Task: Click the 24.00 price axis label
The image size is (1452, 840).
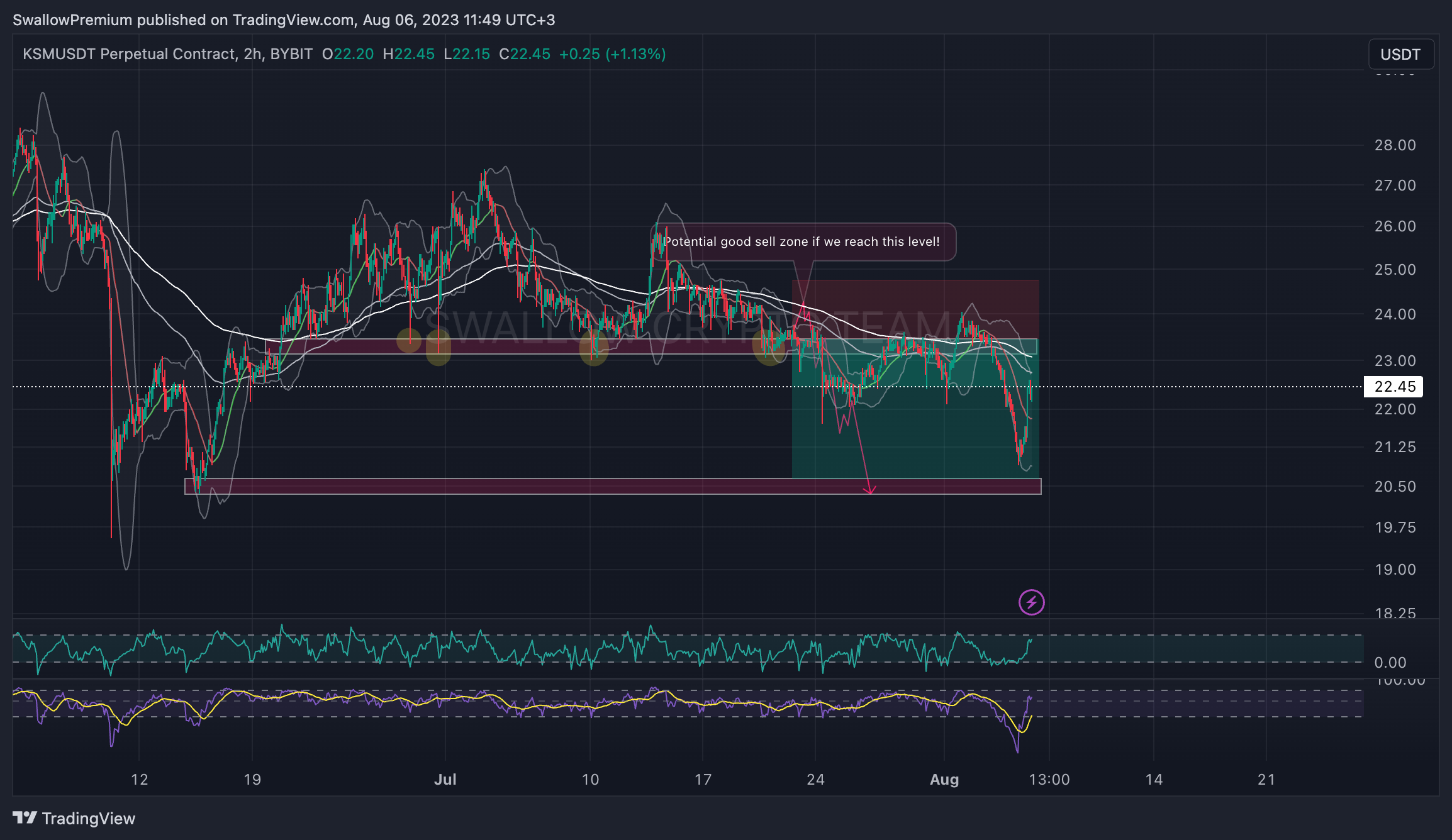Action: [1395, 314]
